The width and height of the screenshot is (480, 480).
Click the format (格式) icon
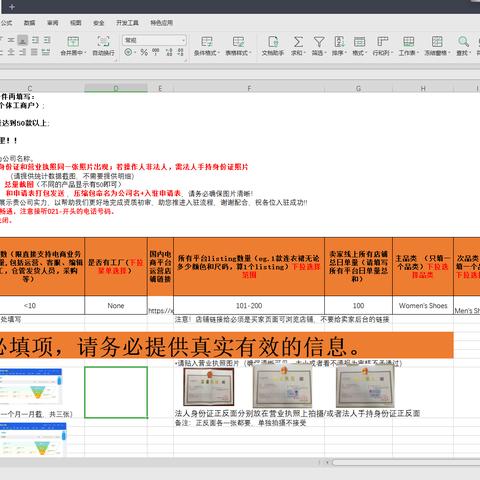click(x=359, y=42)
